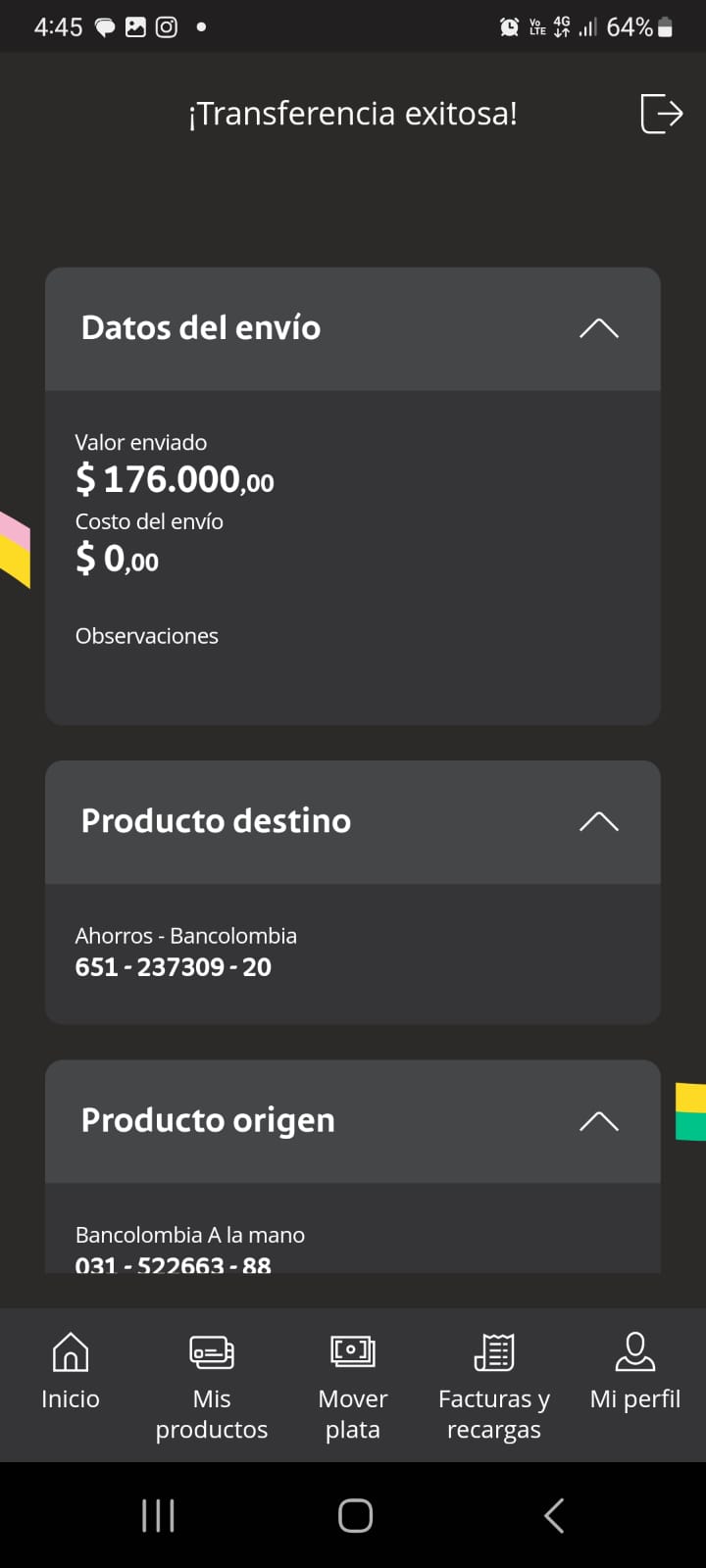Tap the logout exit icon

pos(661,114)
